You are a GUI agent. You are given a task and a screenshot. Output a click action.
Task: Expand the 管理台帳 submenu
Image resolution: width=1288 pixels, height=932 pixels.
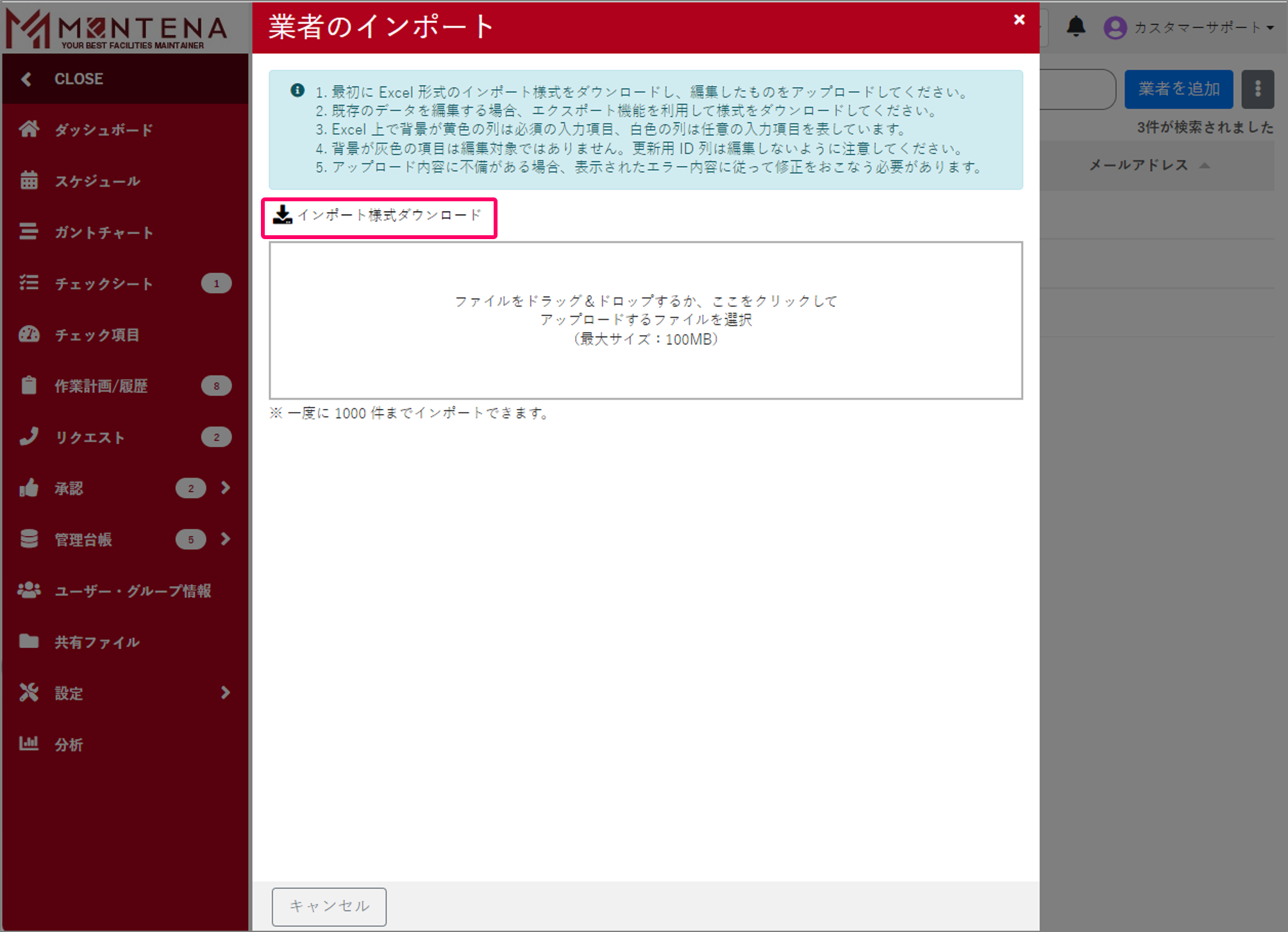pyautogui.click(x=226, y=539)
